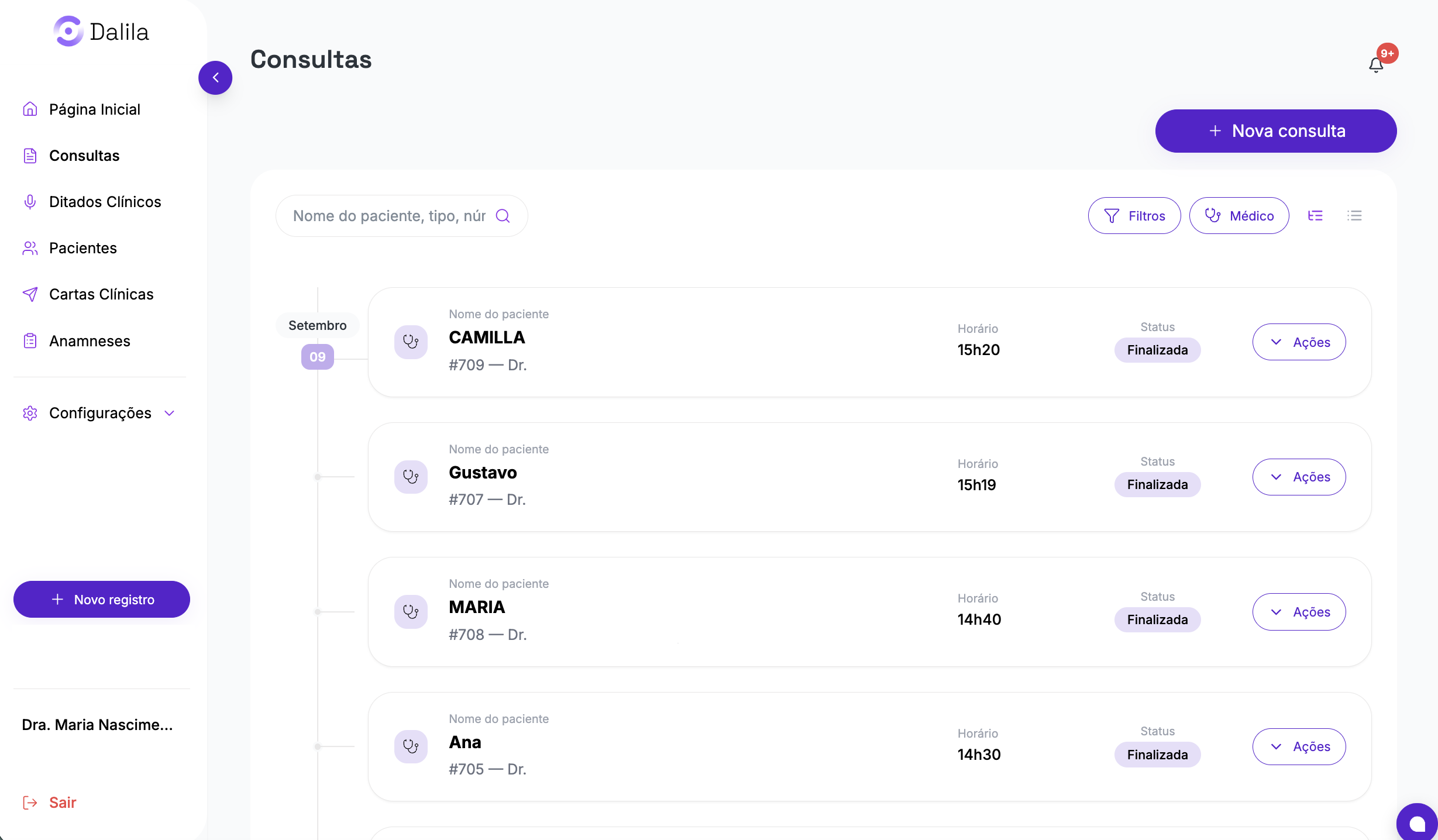Collapse the sidebar with the arrow button
1438x840 pixels.
[x=215, y=77]
